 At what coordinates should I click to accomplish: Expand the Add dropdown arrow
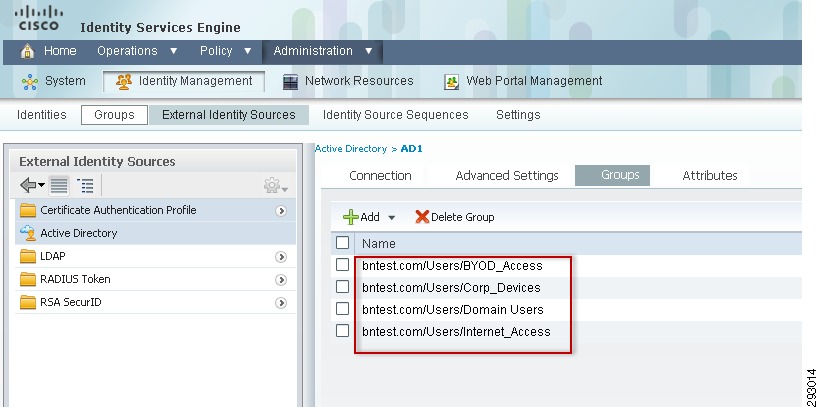(392, 218)
